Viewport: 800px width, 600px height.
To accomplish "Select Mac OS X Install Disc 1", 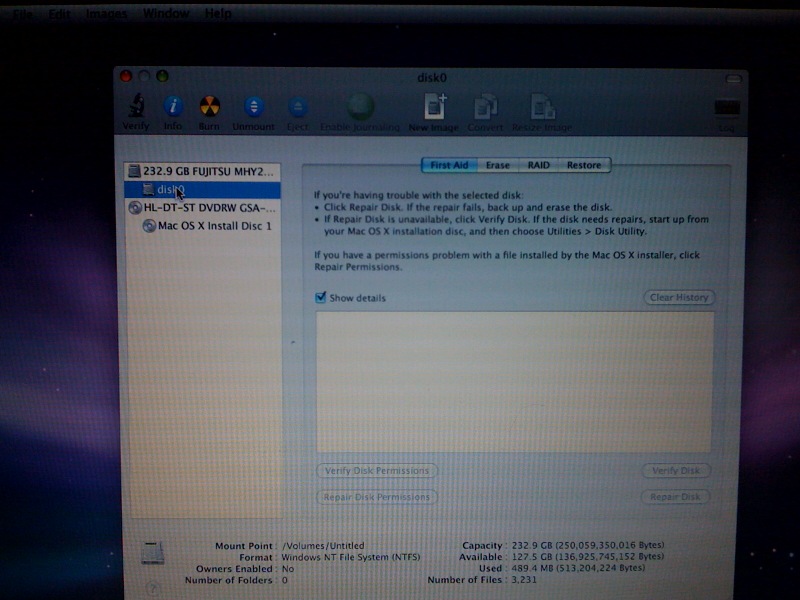I will [x=203, y=226].
